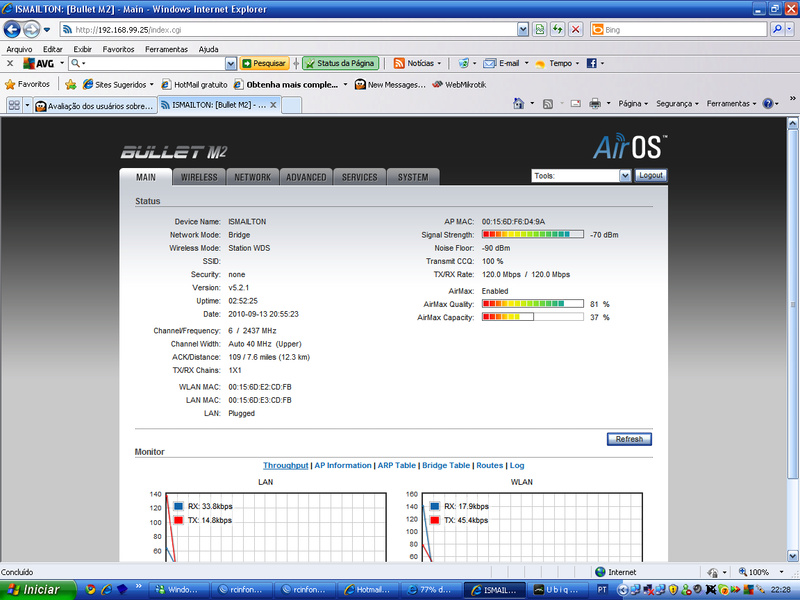Expand the AVG search box dropdown
Viewport: 800px width, 600px height.
pyautogui.click(x=231, y=63)
